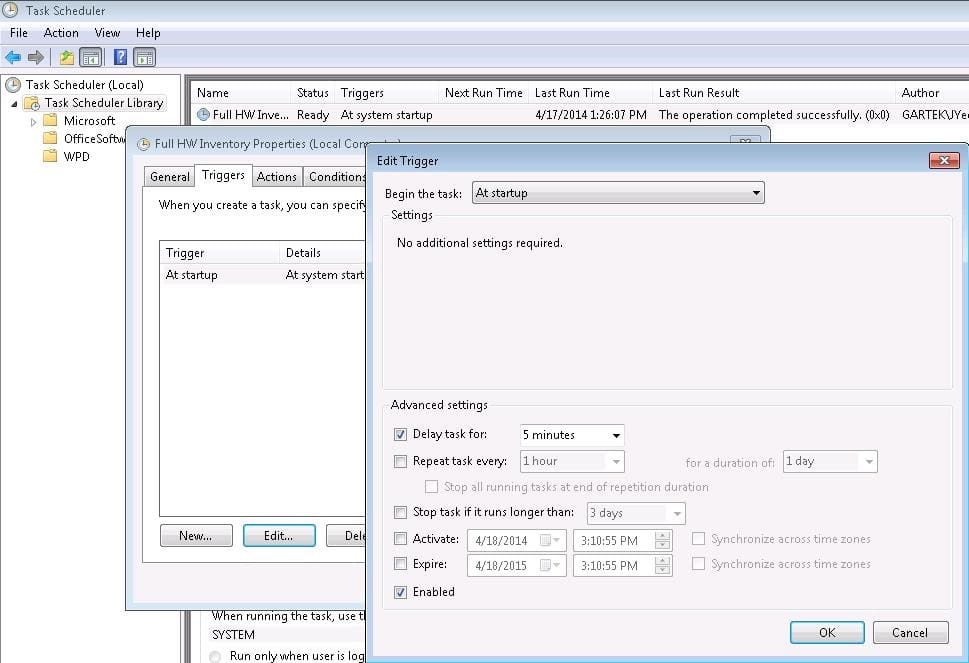Select the OfficeSoftware folder in tree
Image resolution: width=969 pixels, height=663 pixels.
(94, 138)
